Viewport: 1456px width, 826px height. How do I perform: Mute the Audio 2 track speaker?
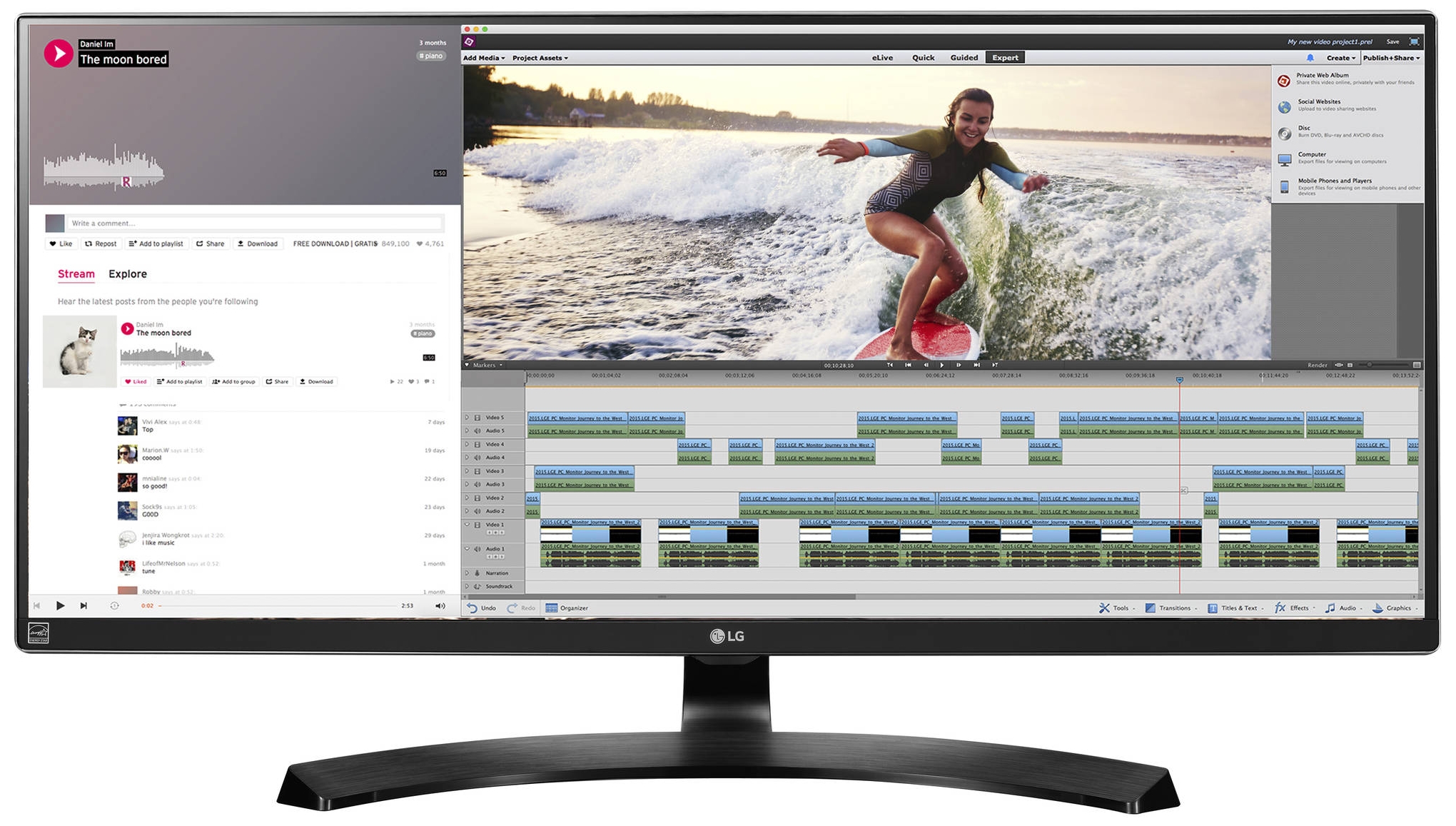[x=477, y=512]
